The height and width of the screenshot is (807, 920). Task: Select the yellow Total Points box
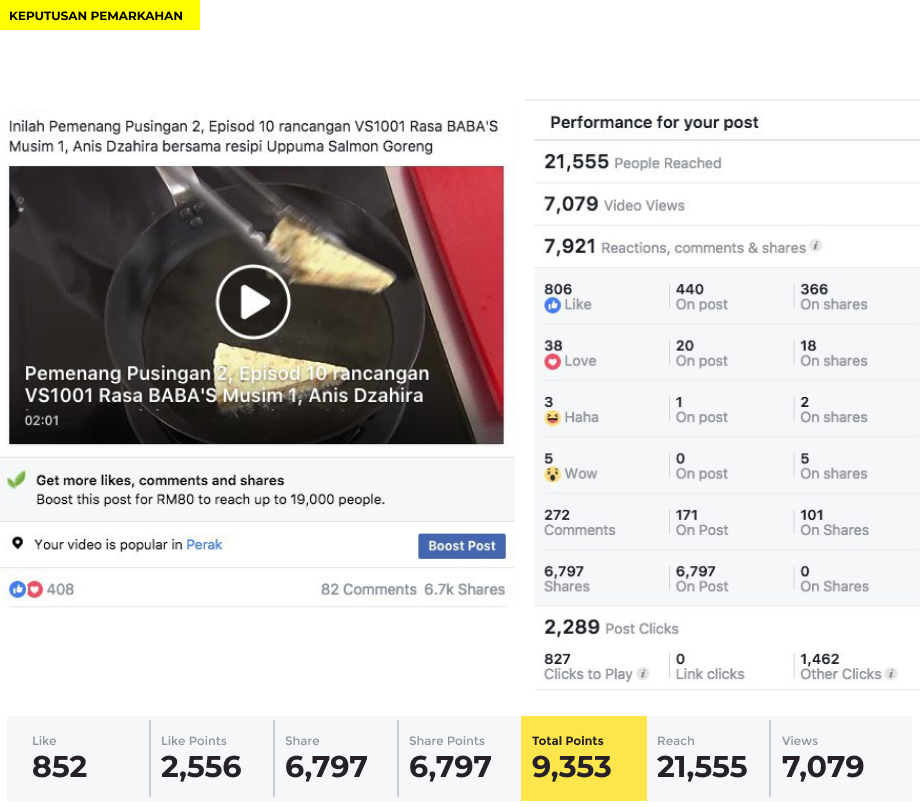coord(584,758)
